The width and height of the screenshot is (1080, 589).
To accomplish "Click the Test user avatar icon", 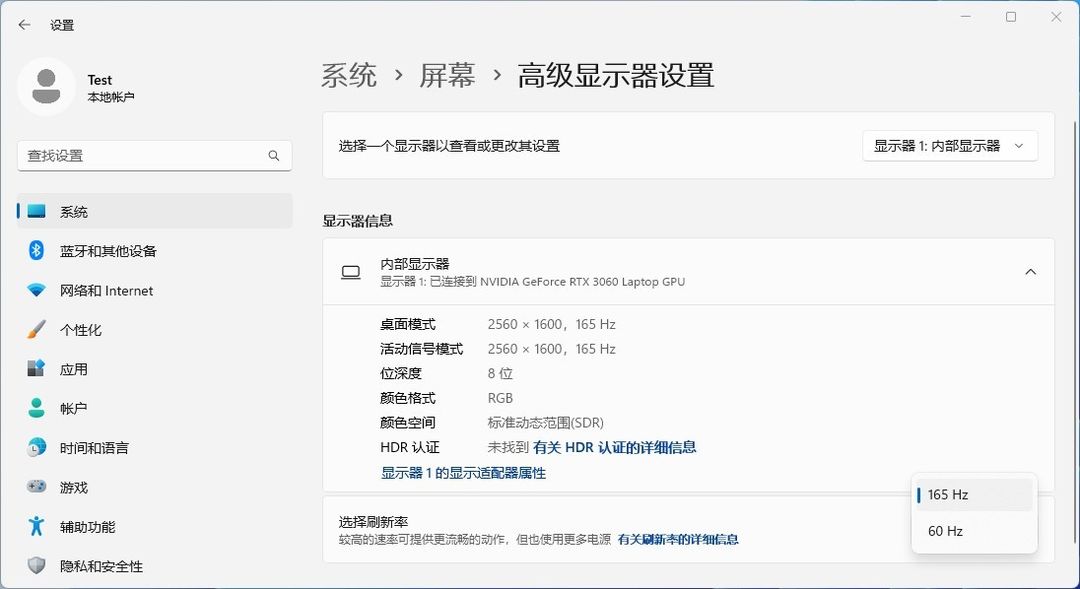I will click(46, 87).
